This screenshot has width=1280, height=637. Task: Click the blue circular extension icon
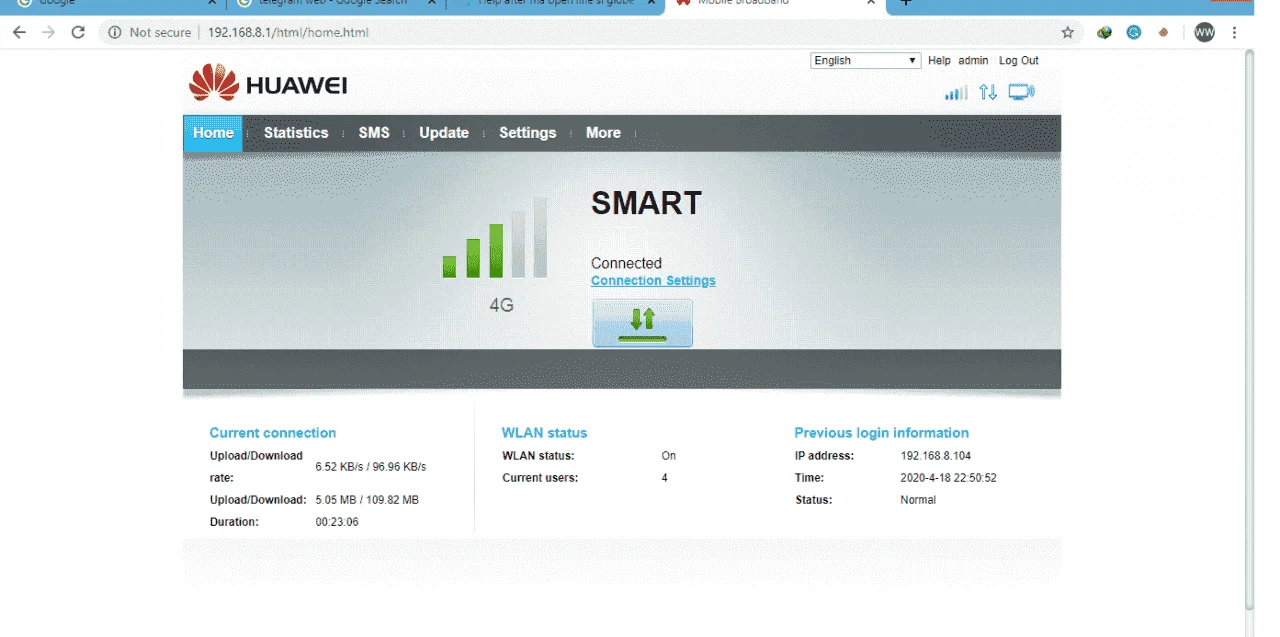click(1134, 32)
